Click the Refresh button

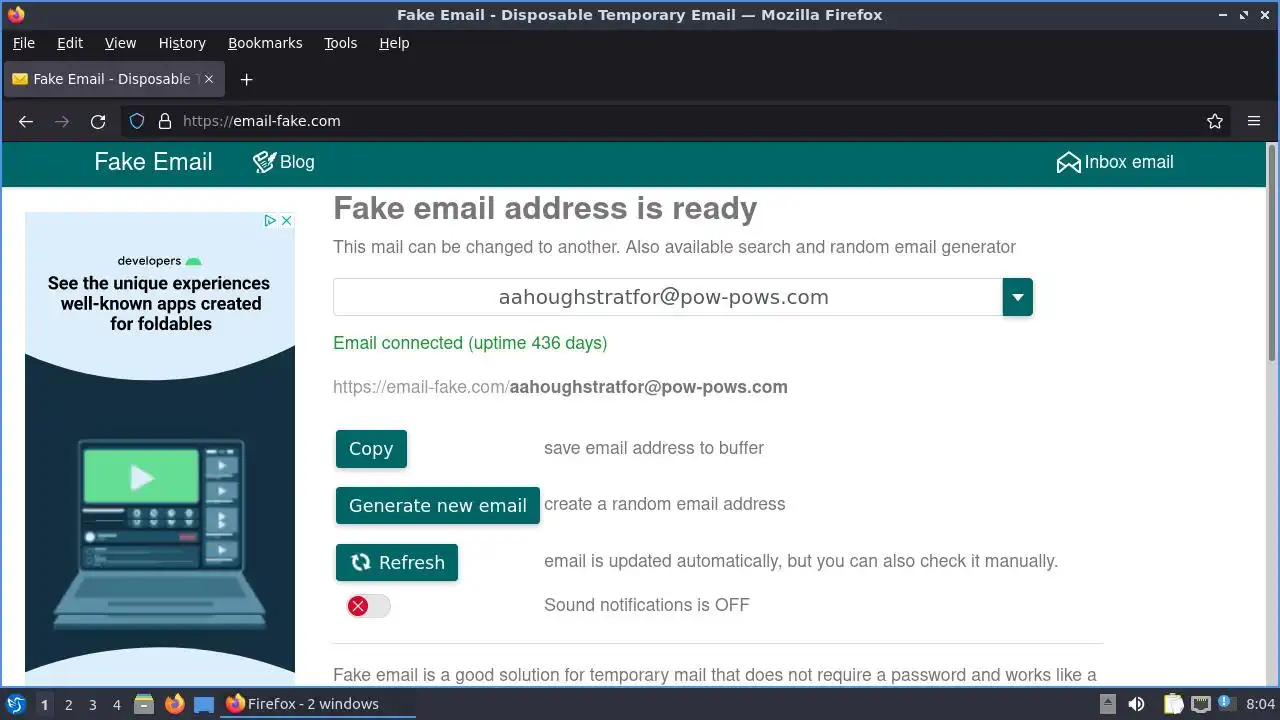click(397, 562)
